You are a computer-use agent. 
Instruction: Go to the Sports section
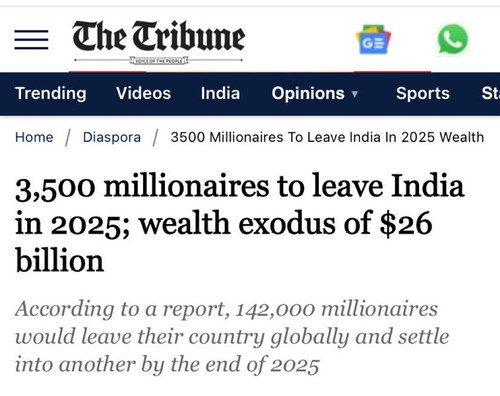point(423,93)
